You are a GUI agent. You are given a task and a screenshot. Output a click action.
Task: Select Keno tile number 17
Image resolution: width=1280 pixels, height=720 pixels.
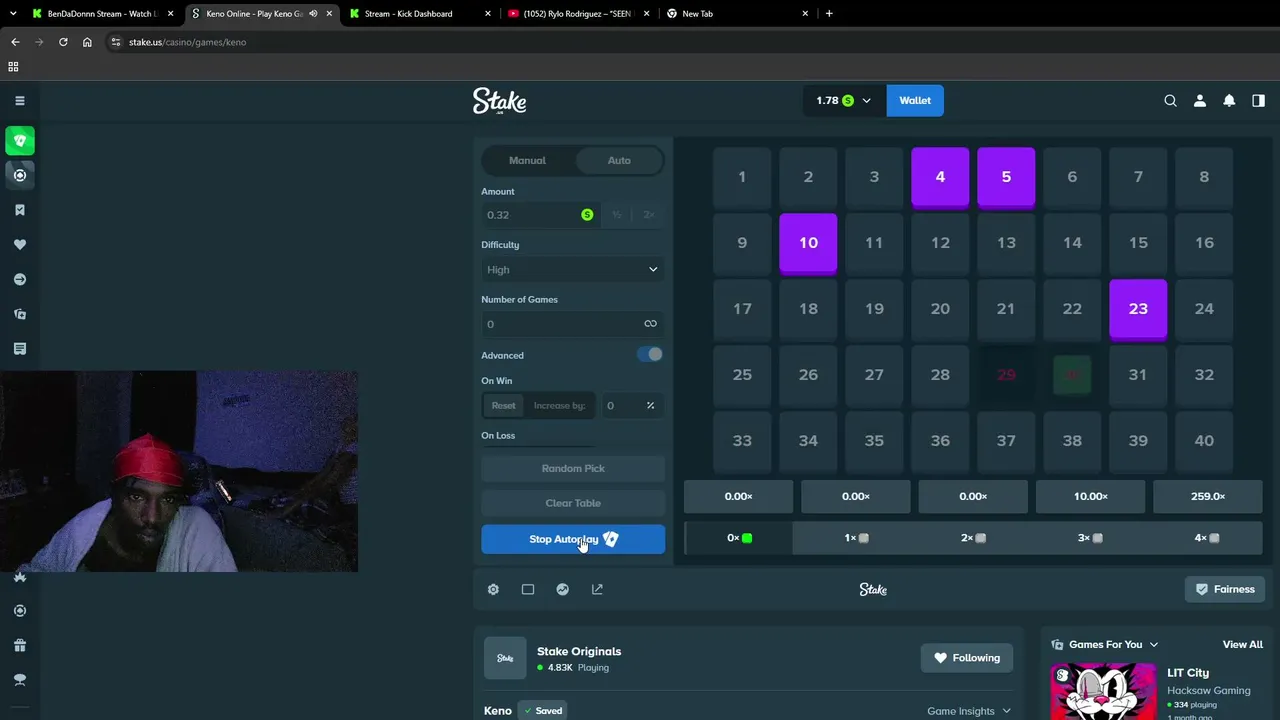[742, 309]
